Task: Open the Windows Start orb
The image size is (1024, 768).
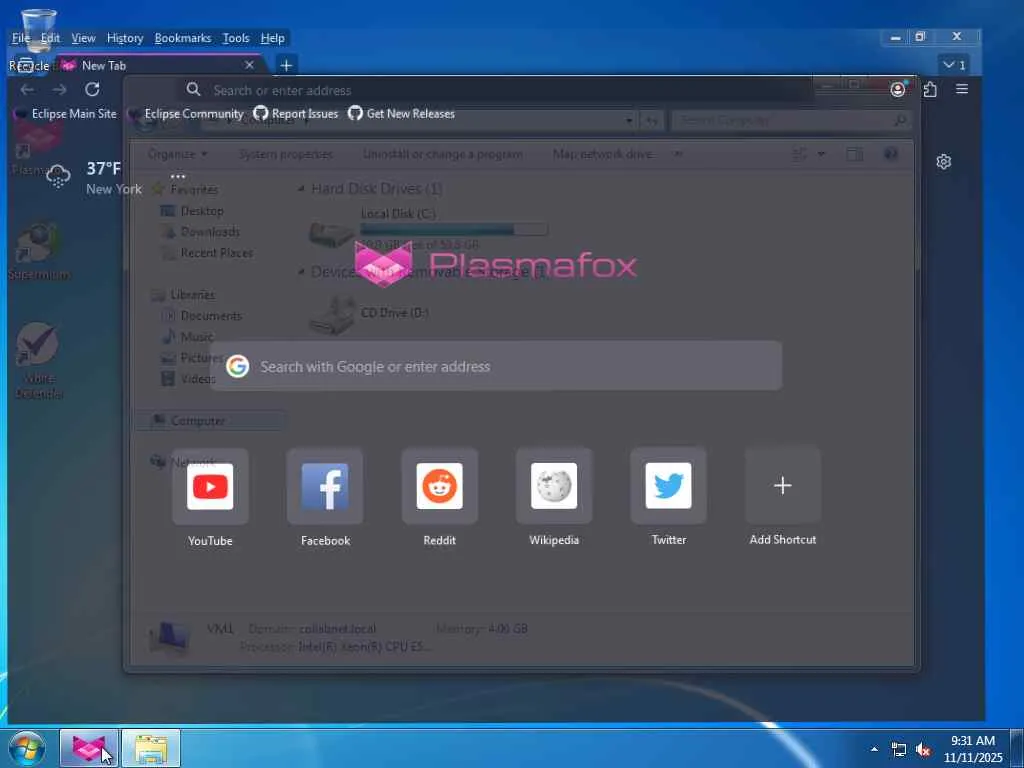Action: pos(27,748)
